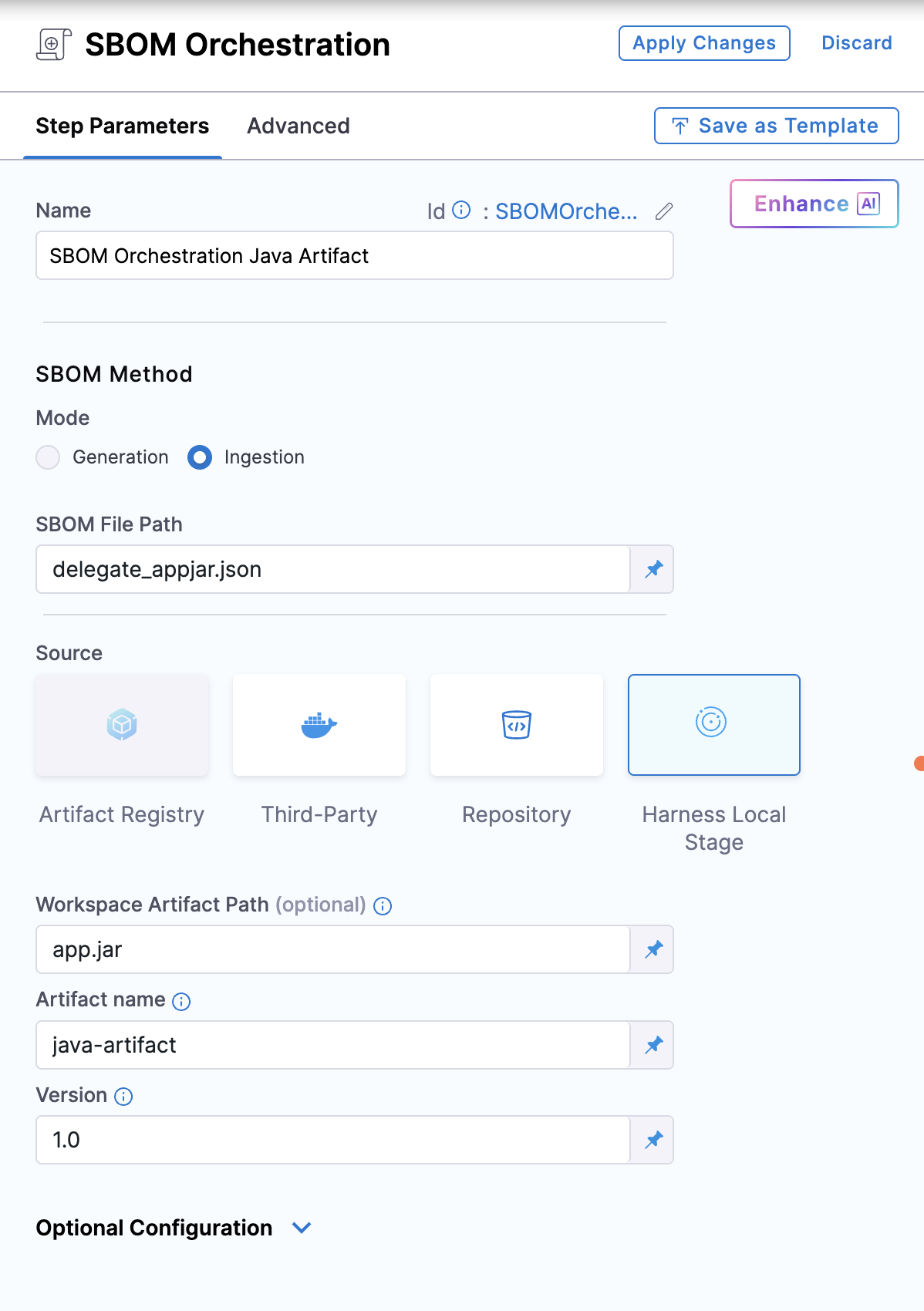This screenshot has width=924, height=1311.
Task: Click pin icon next to Version field
Action: coord(654,1140)
